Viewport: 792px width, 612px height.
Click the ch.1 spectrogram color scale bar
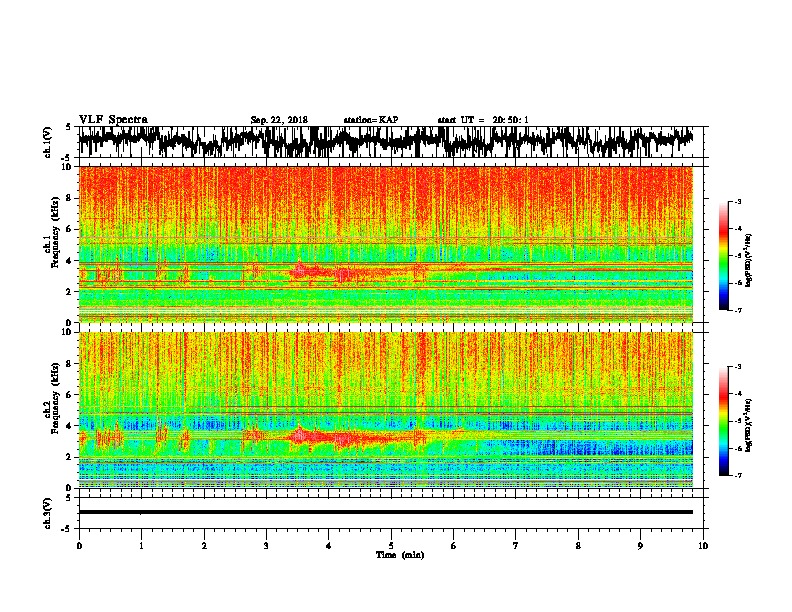723,256
